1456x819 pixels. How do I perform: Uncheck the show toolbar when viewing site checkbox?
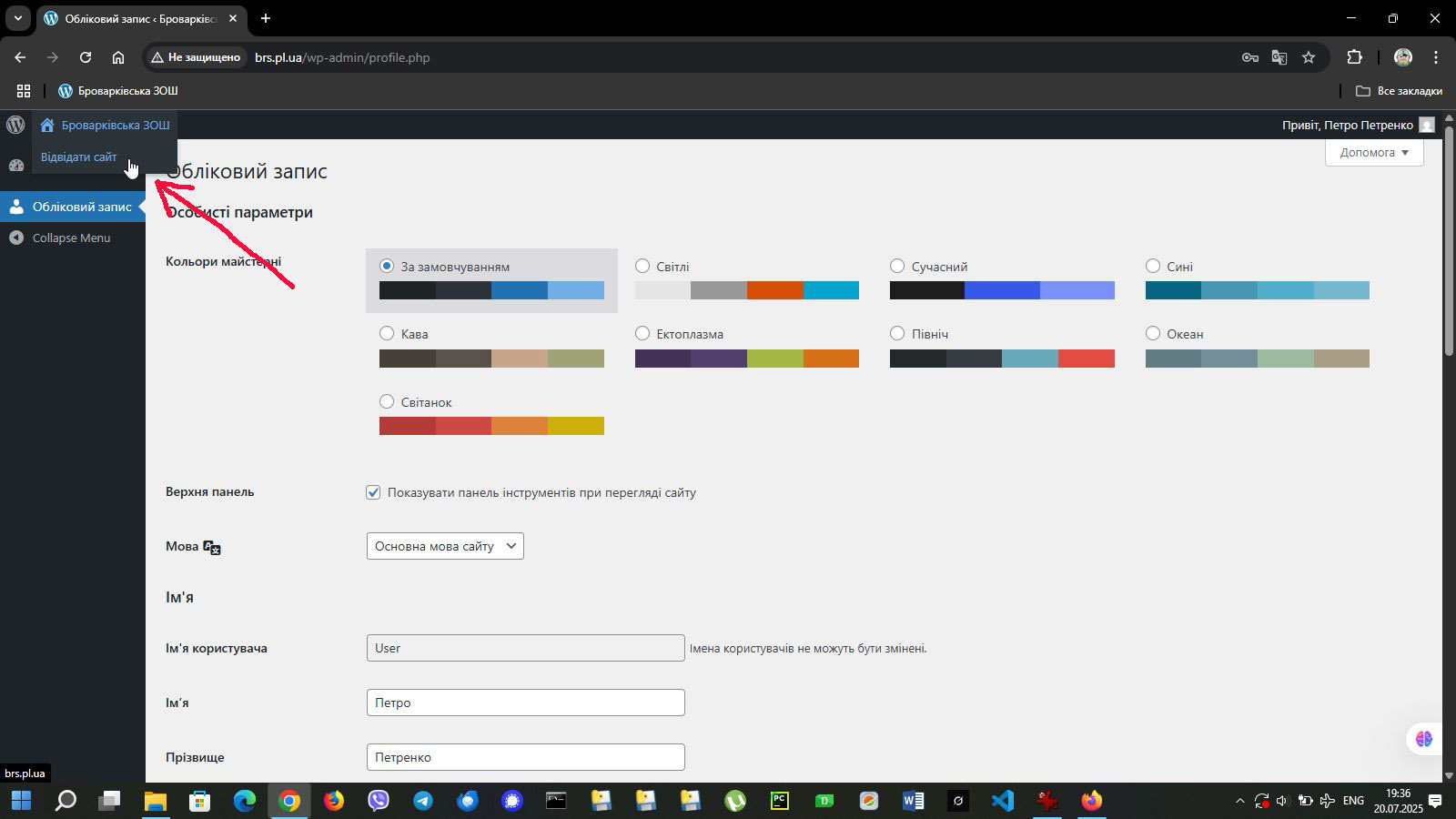pyautogui.click(x=373, y=492)
